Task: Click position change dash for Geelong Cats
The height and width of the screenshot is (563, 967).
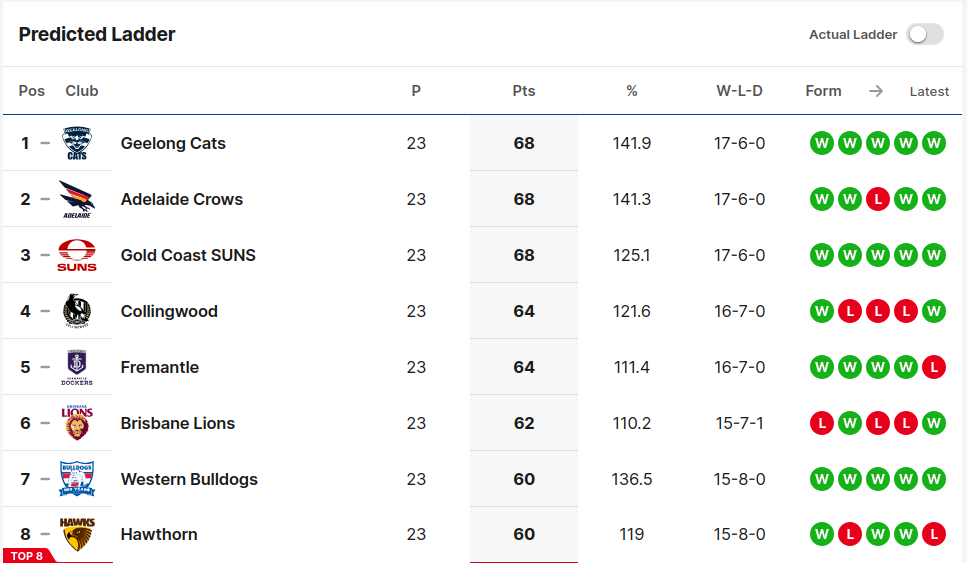Action: 45,143
